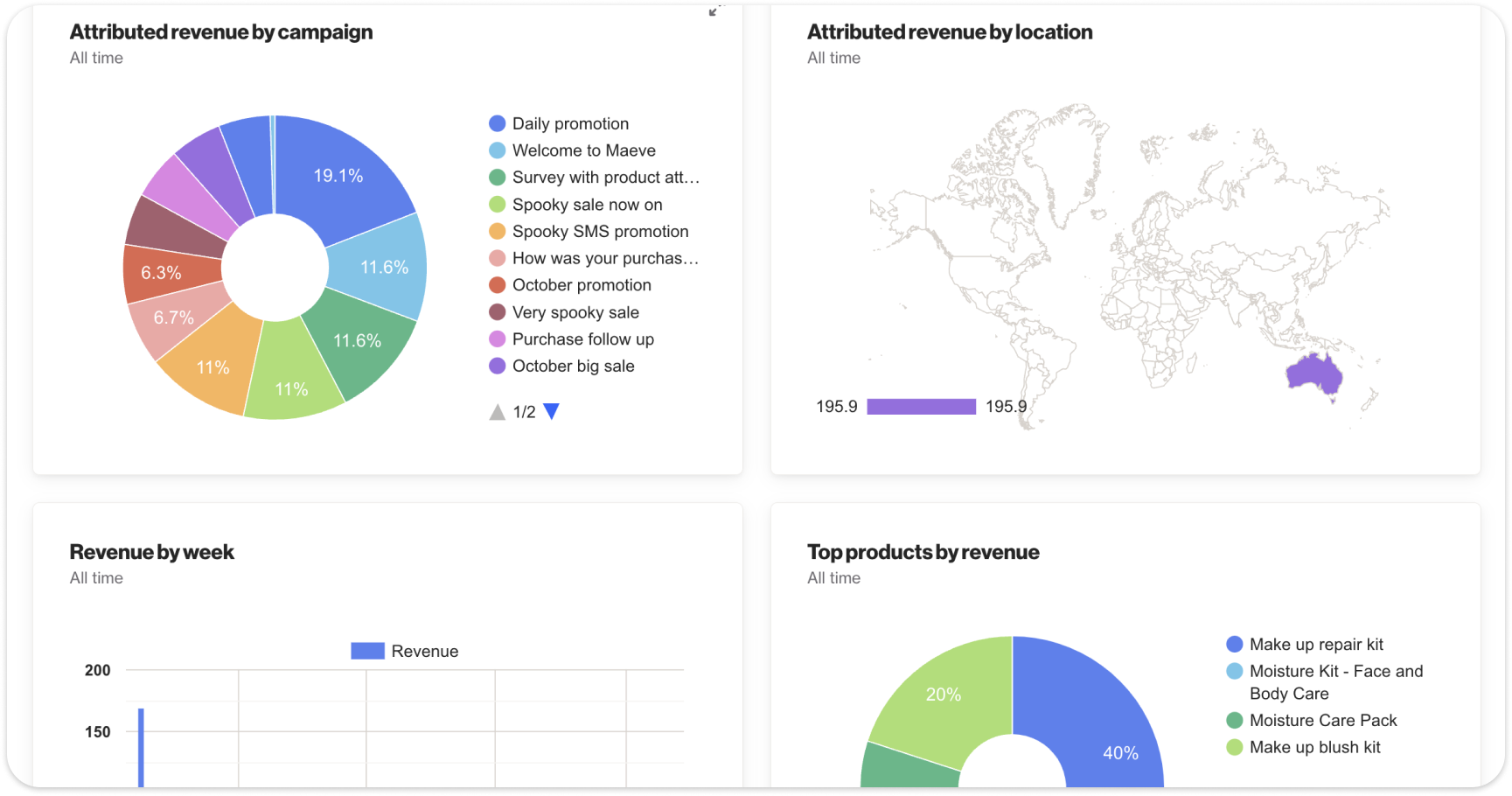1512x796 pixels.
Task: Click Australia highlighted on the map
Action: (x=1313, y=374)
